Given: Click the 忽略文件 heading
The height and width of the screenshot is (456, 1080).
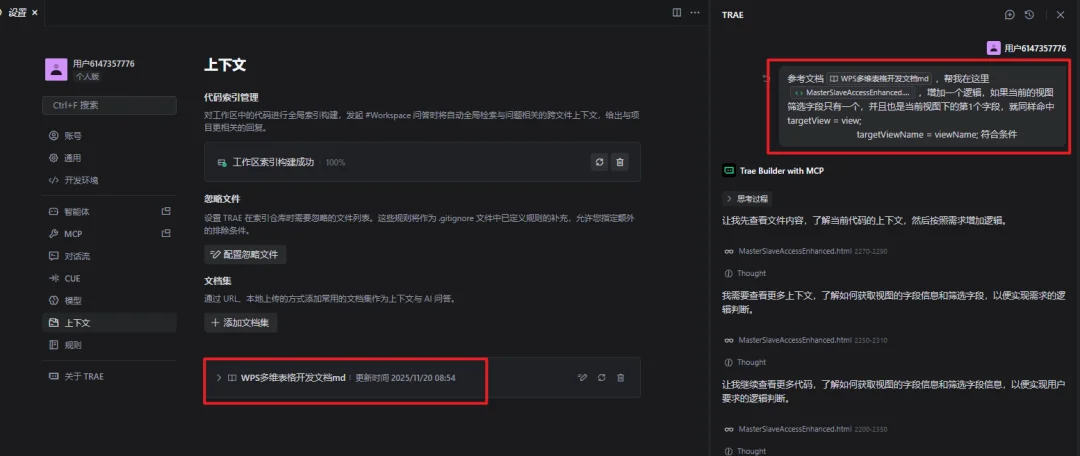Looking at the screenshot, I should 222,198.
